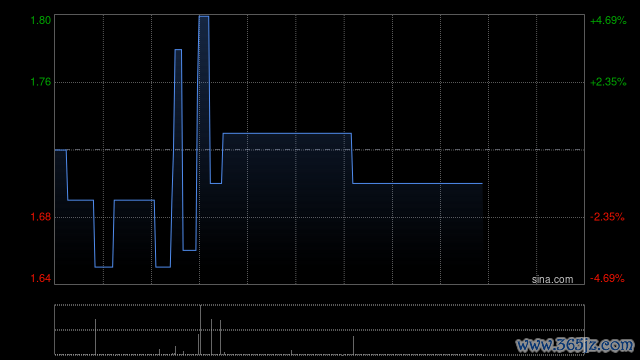Select the -2.35% percentage label
The height and width of the screenshot is (360, 640).
click(x=607, y=217)
